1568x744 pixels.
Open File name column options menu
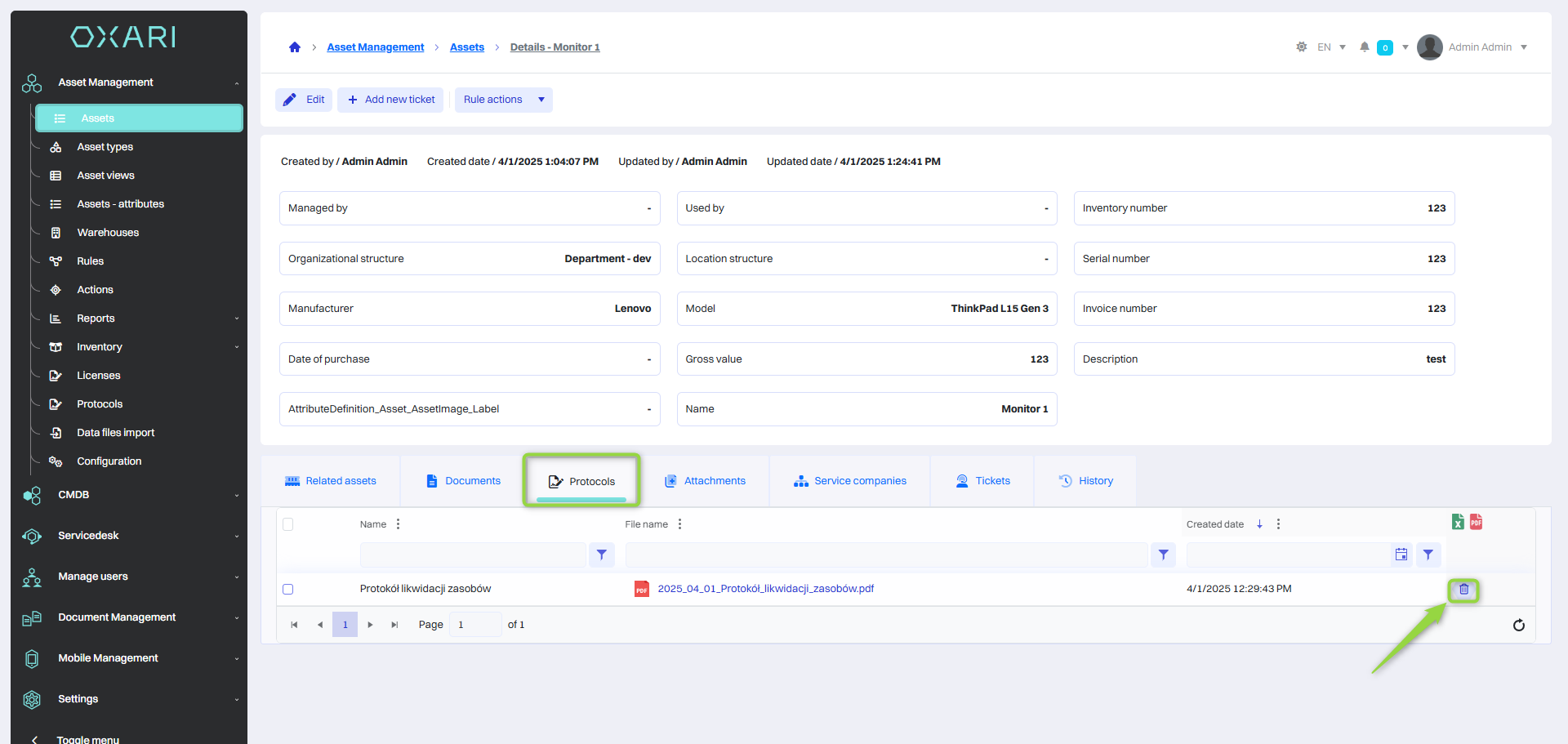point(679,524)
